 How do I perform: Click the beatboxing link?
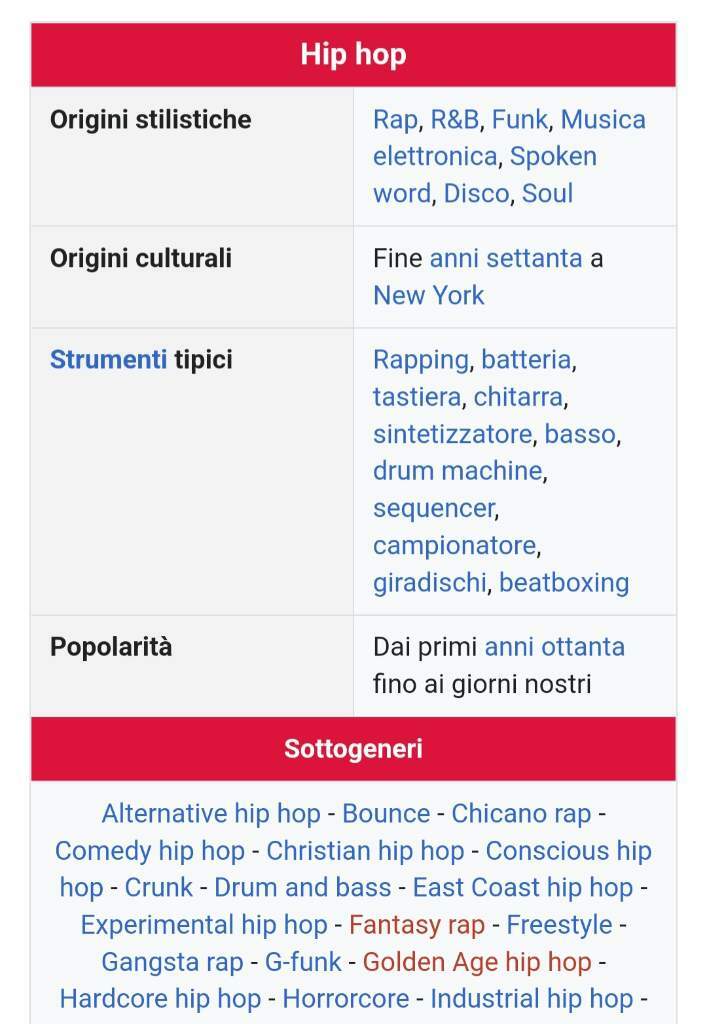[564, 582]
